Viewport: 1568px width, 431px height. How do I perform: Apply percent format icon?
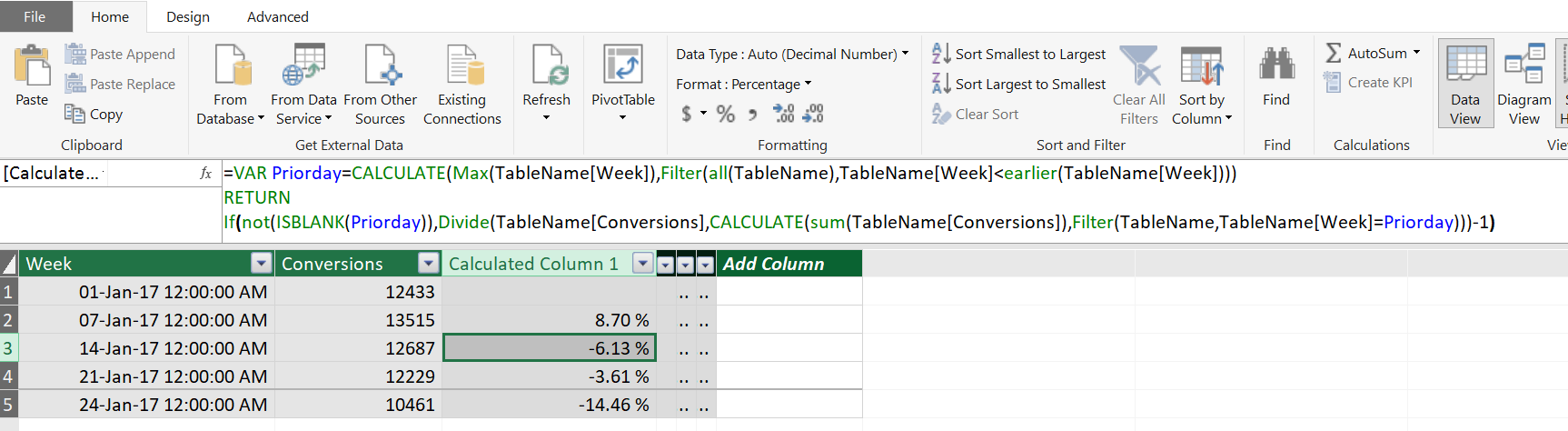(725, 114)
